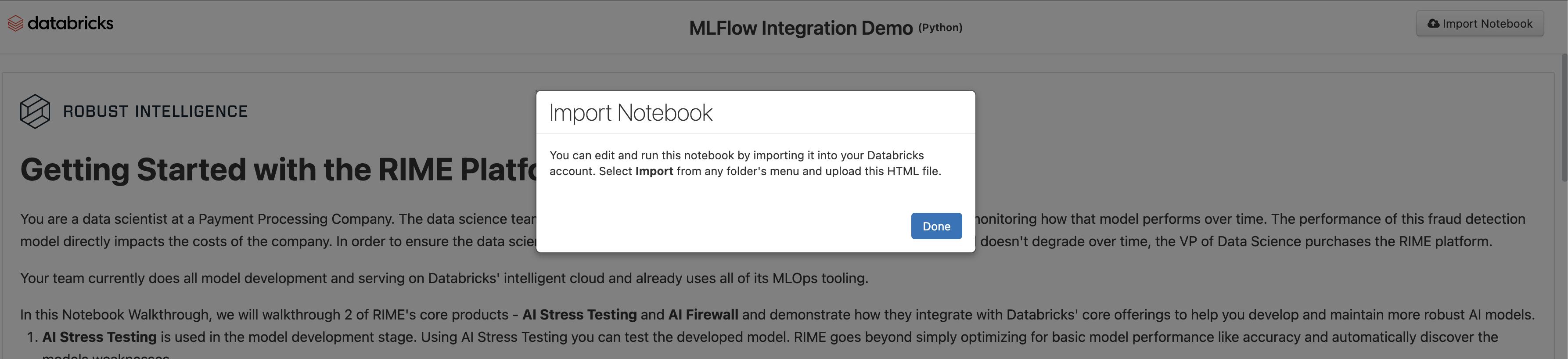
Task: Click the 'Getting Started with the RIME' heading
Action: click(x=278, y=169)
